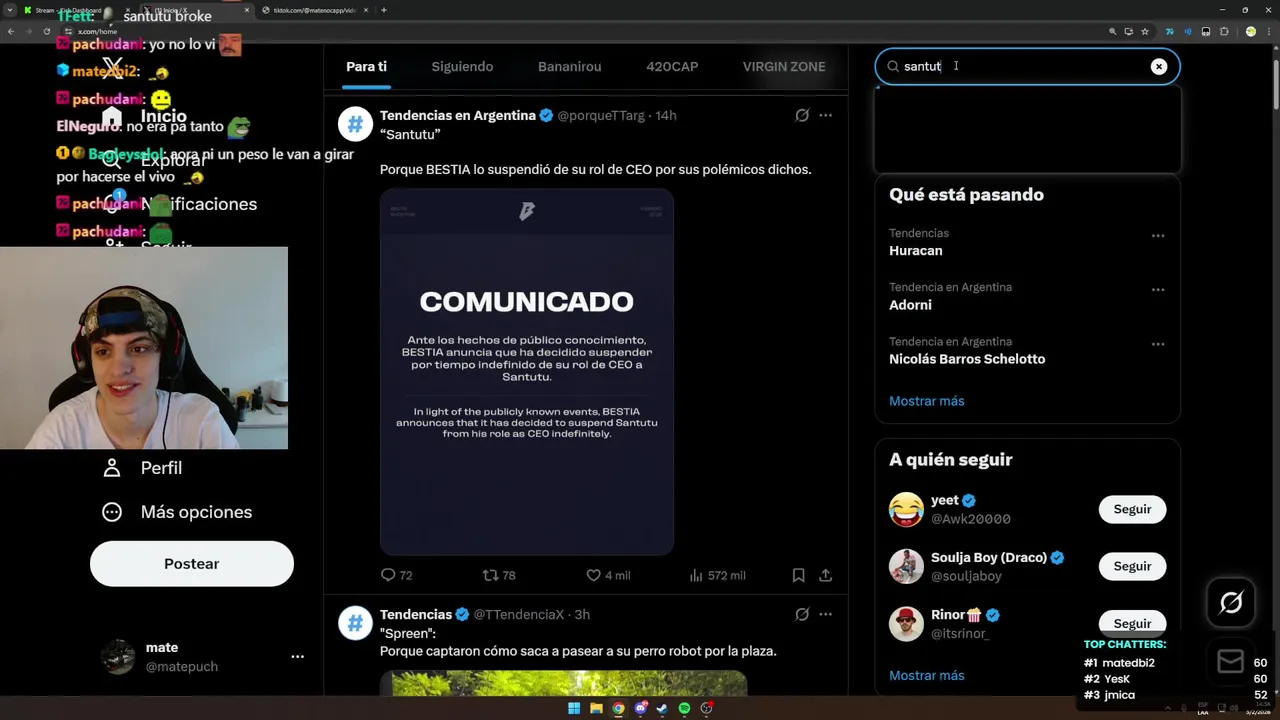Viewport: 1280px width, 720px height.
Task: Open the Tendencias @TTendenciaX avatar
Action: (x=355, y=623)
